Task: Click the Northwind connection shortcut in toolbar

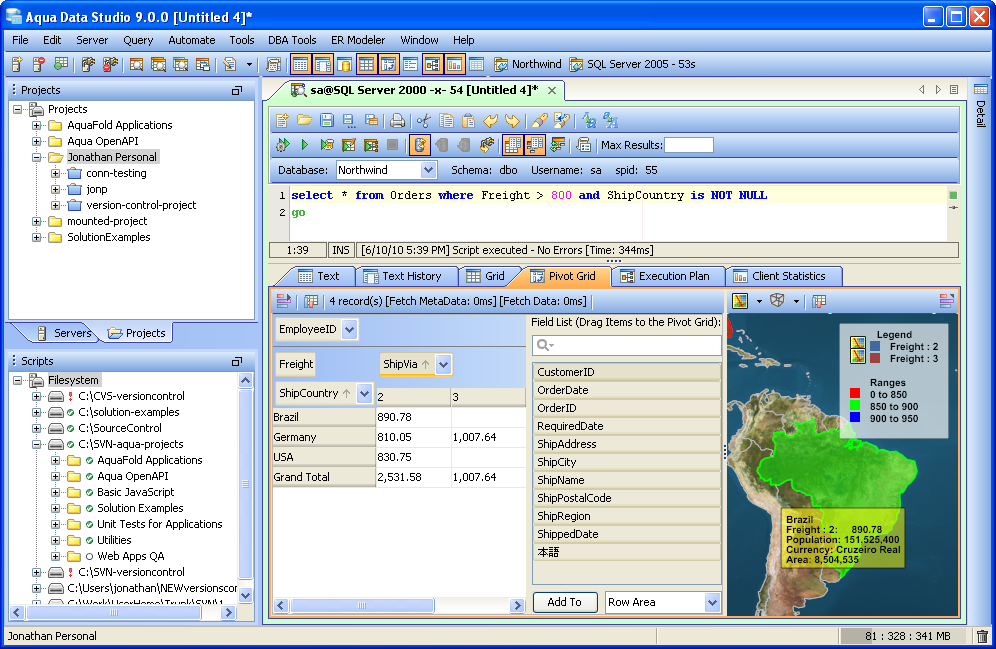Action: [528, 64]
